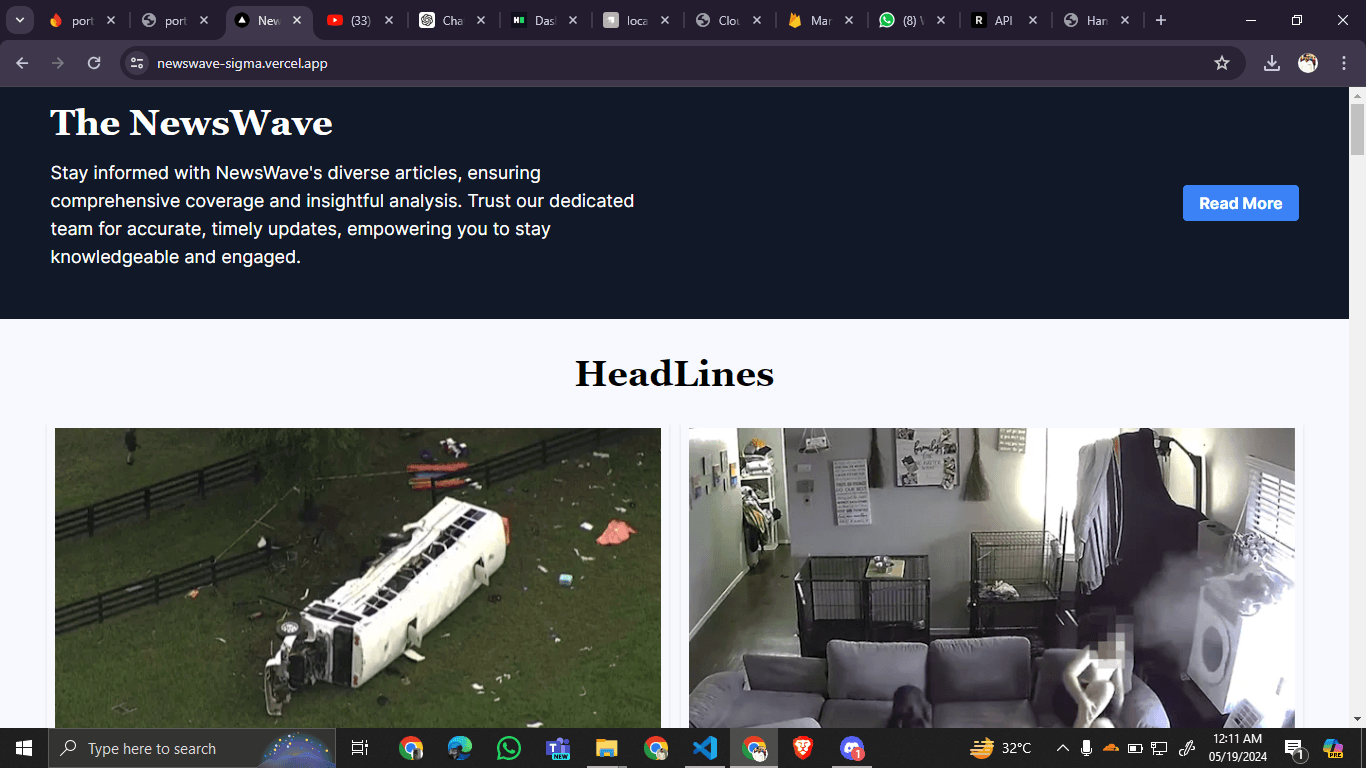Viewport: 1366px width, 768px height.
Task: Close the YouTube (33) tab
Action: [389, 20]
